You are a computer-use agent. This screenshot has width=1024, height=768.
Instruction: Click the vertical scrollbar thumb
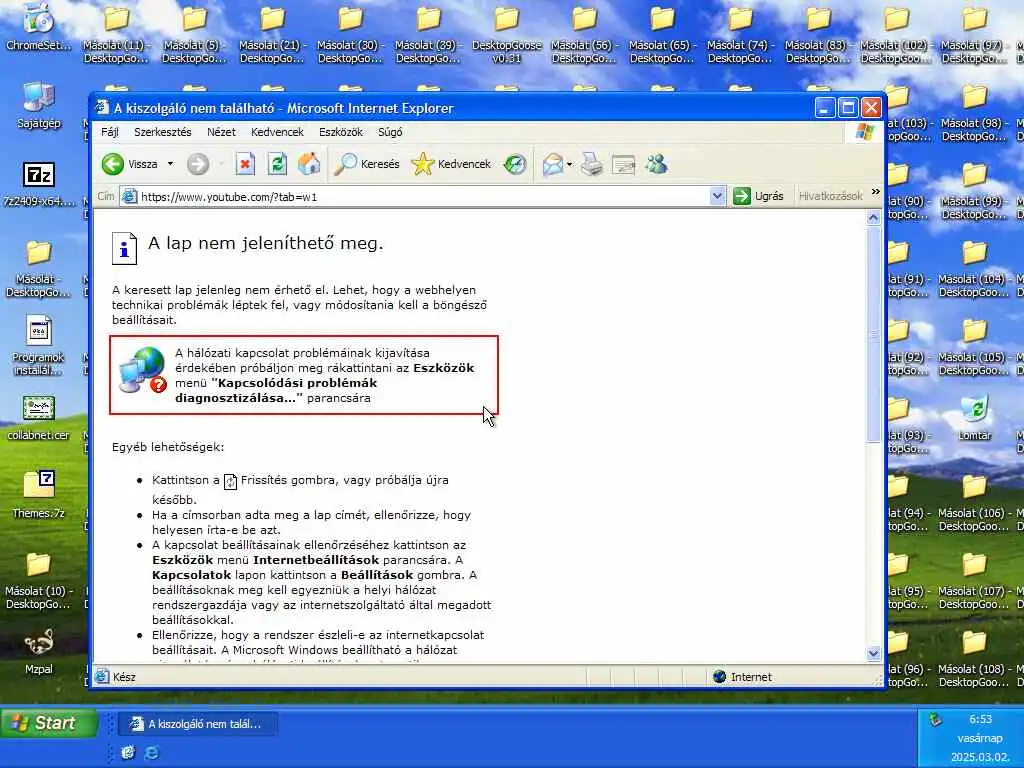873,334
